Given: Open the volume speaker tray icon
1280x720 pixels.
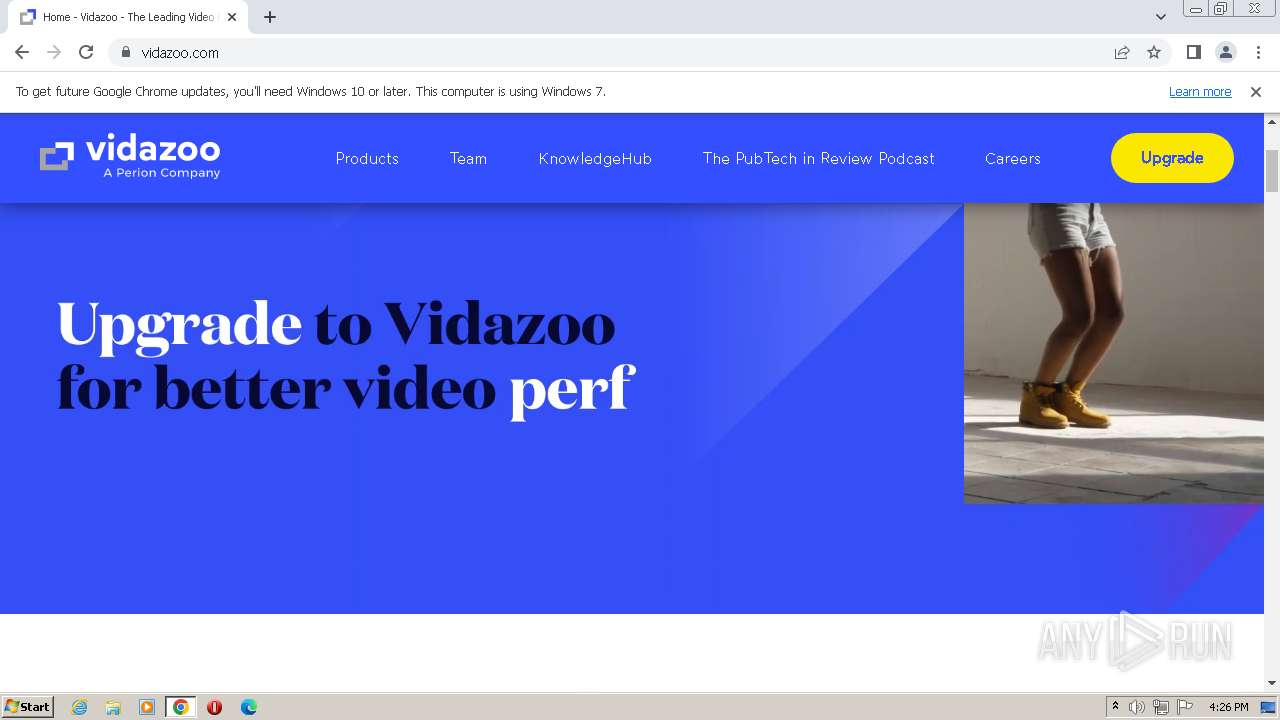Looking at the screenshot, I should coord(1137,707).
